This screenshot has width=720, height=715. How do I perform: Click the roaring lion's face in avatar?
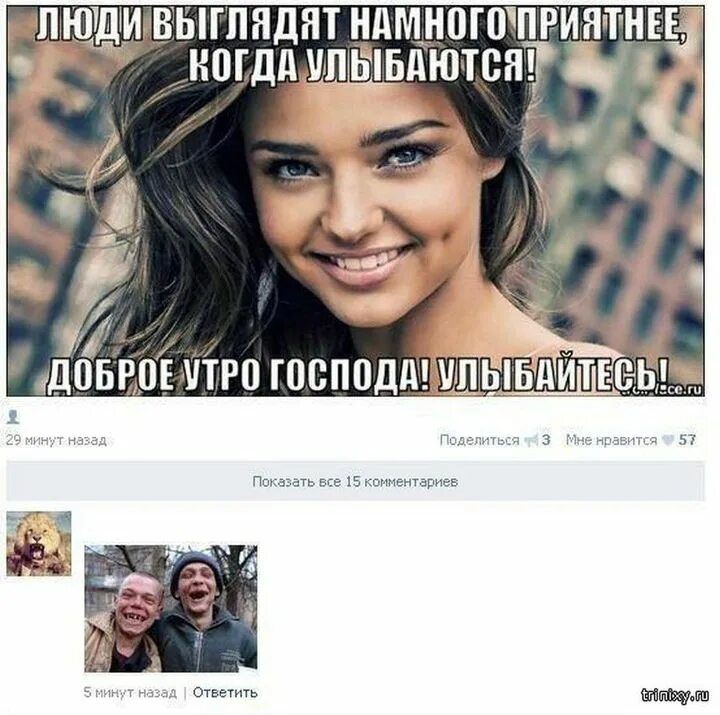(37, 543)
